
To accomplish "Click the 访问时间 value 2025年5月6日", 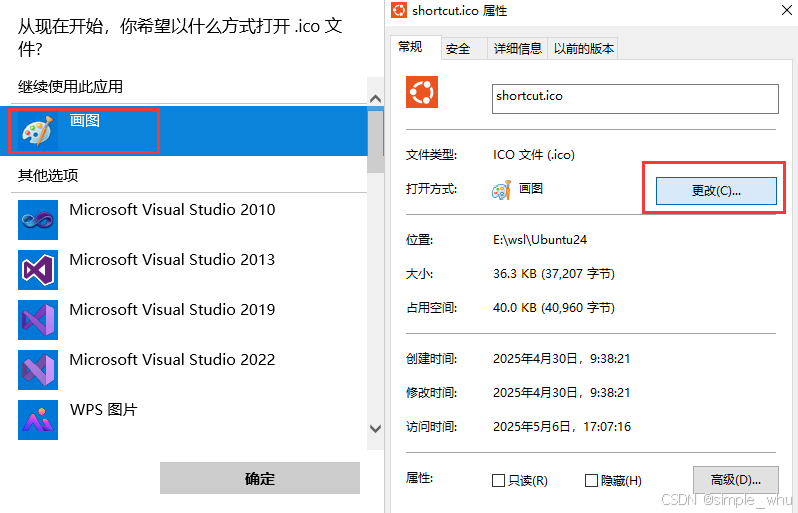I will 562,426.
